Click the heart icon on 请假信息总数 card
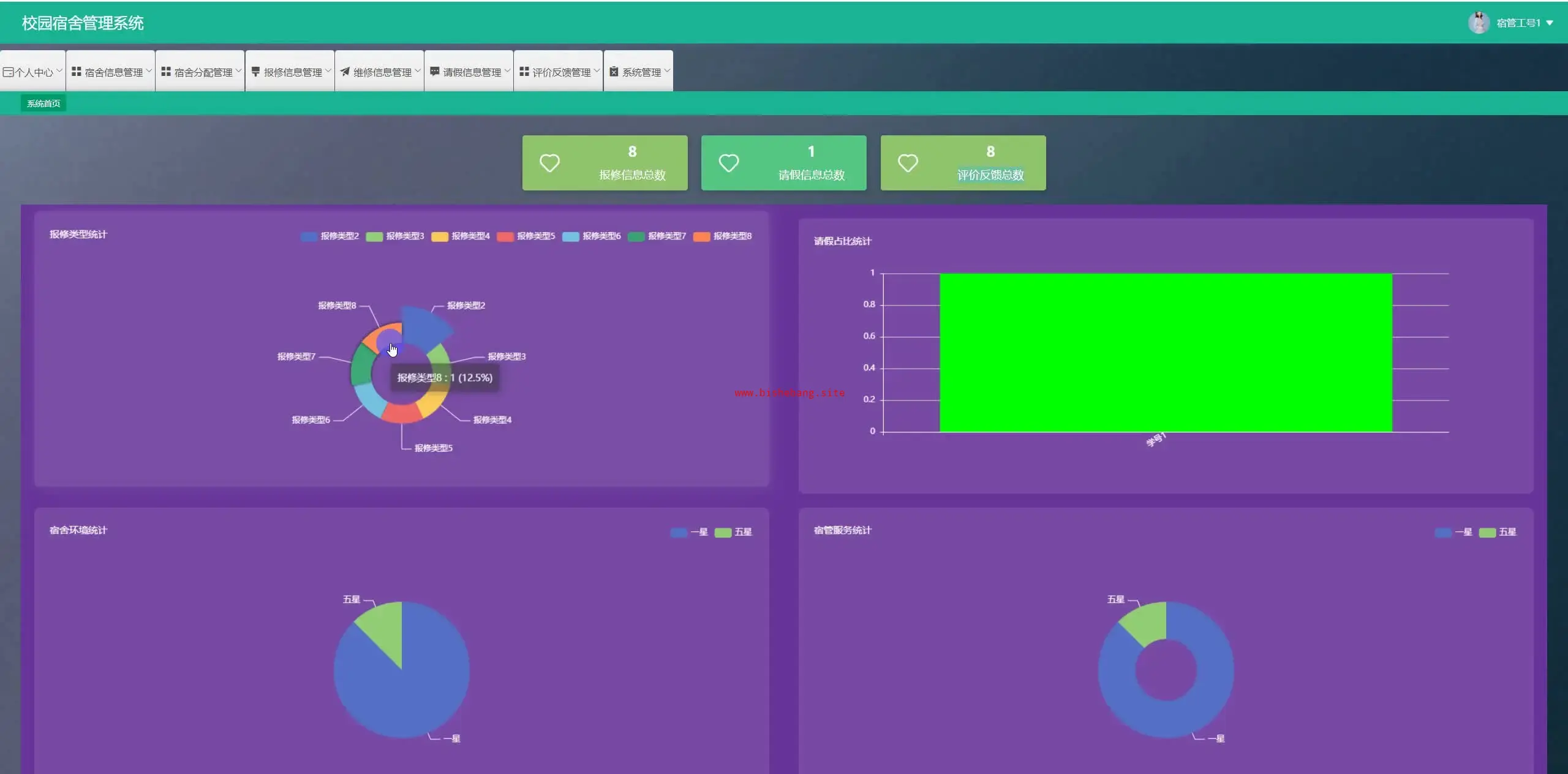 click(728, 163)
